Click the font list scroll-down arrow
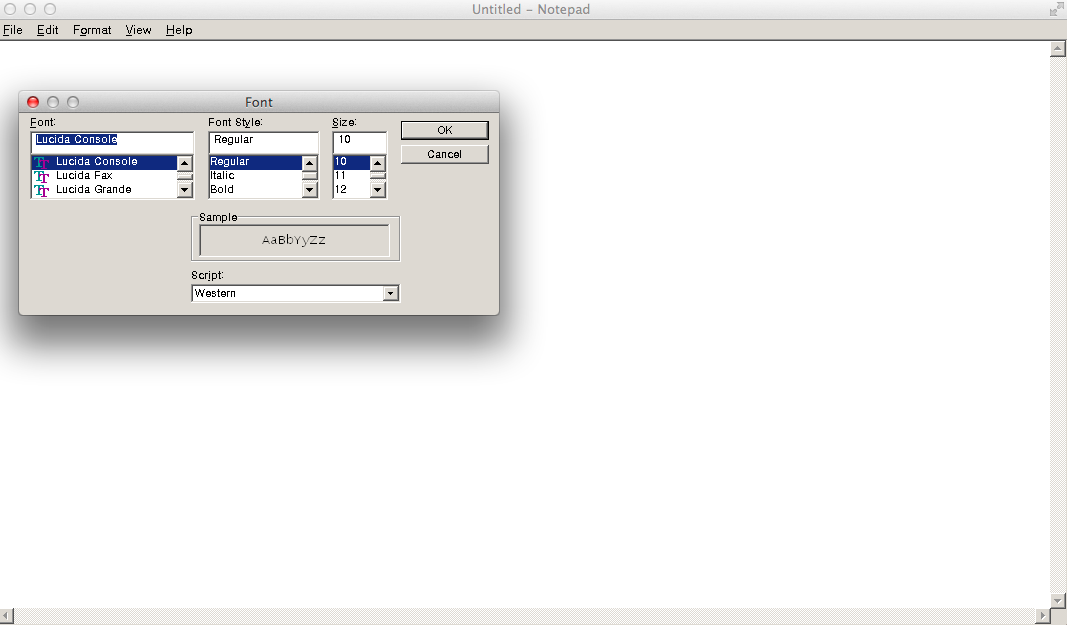 tap(185, 190)
